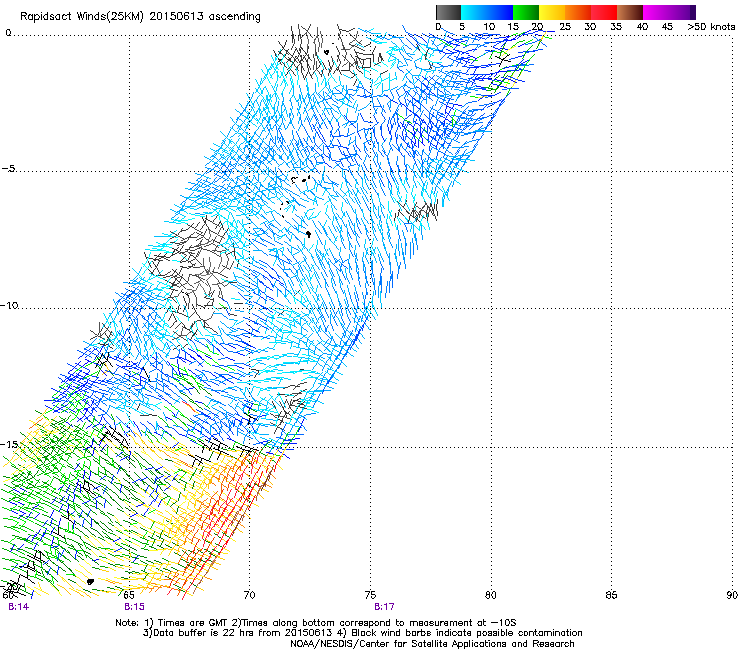Viewport: 740px width, 650px height.
Task: Click the longitude label '85'
Action: (x=611, y=595)
